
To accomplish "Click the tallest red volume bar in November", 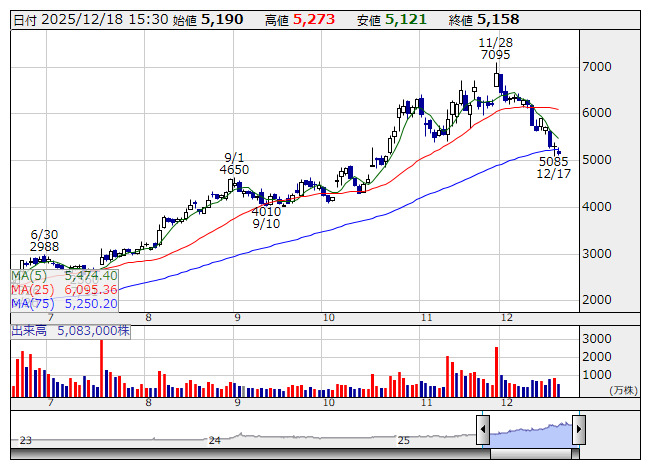I will [x=496, y=372].
